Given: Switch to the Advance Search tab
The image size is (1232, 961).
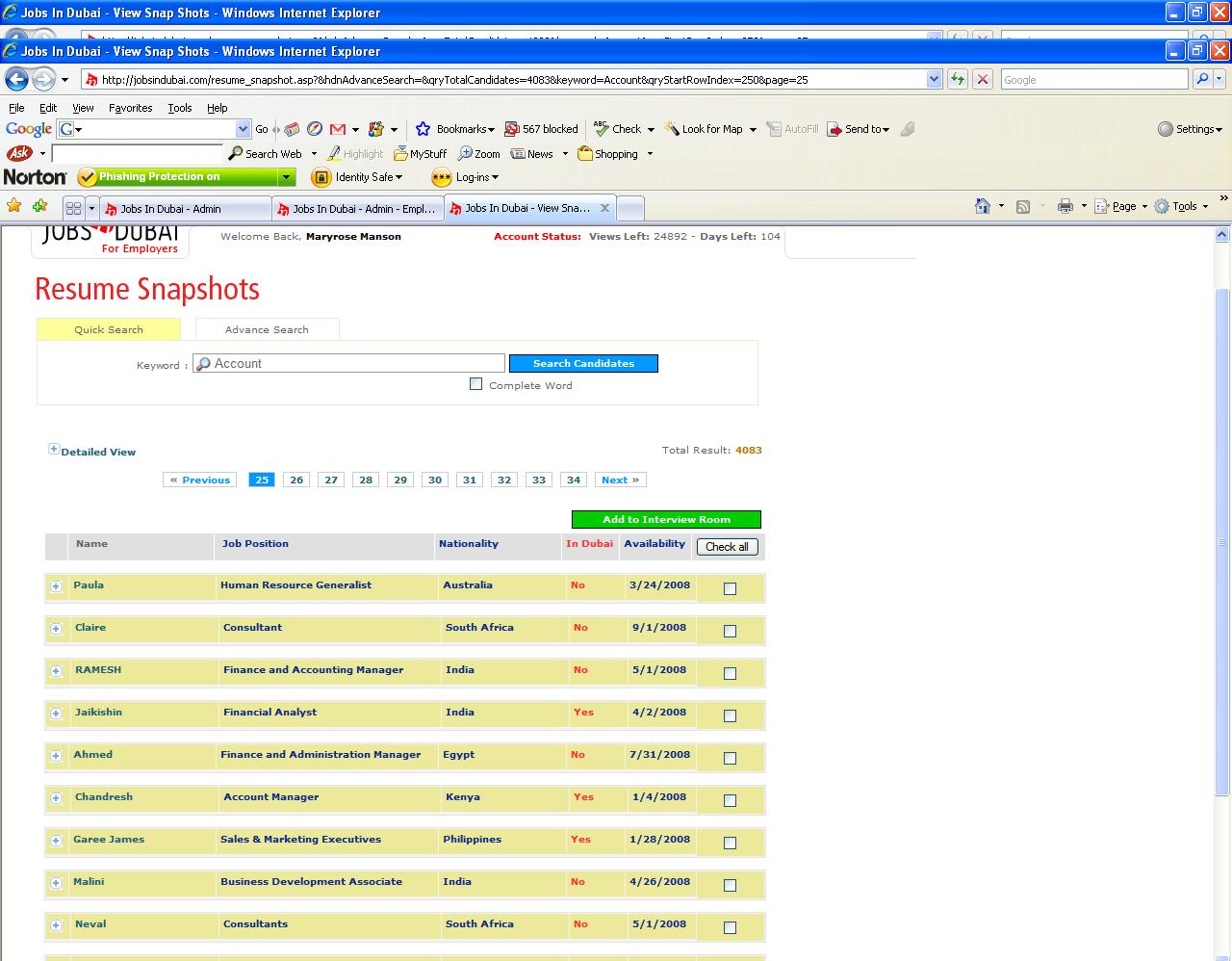Looking at the screenshot, I should (267, 329).
